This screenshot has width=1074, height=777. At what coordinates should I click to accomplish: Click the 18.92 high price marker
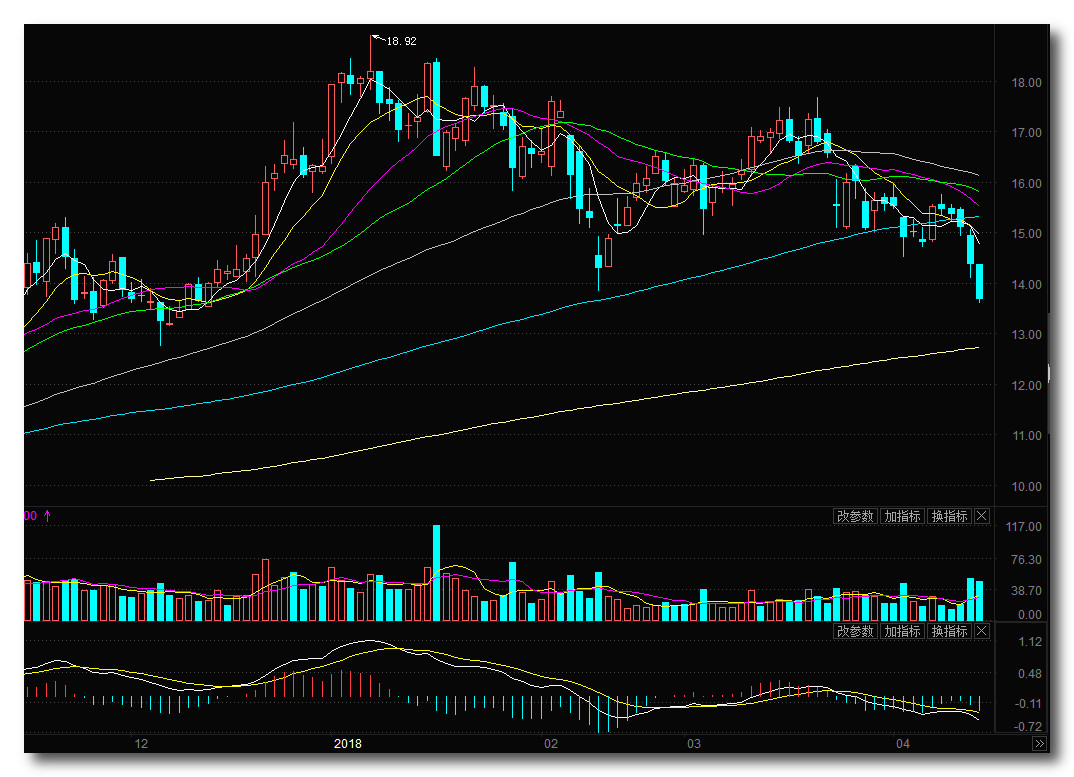coord(400,41)
